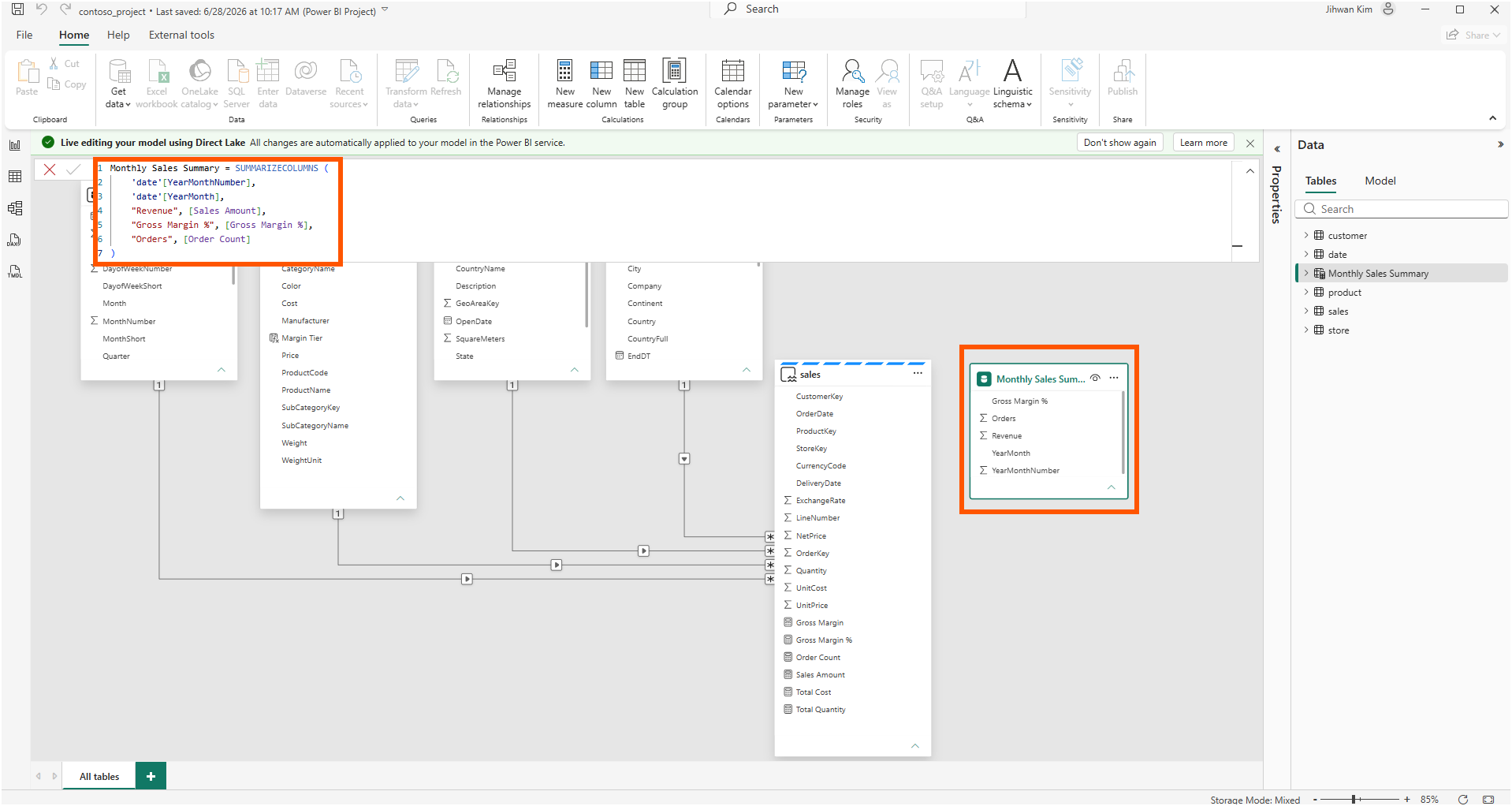Add a new layout tab with plus button
1512x806 pixels.
pos(151,776)
